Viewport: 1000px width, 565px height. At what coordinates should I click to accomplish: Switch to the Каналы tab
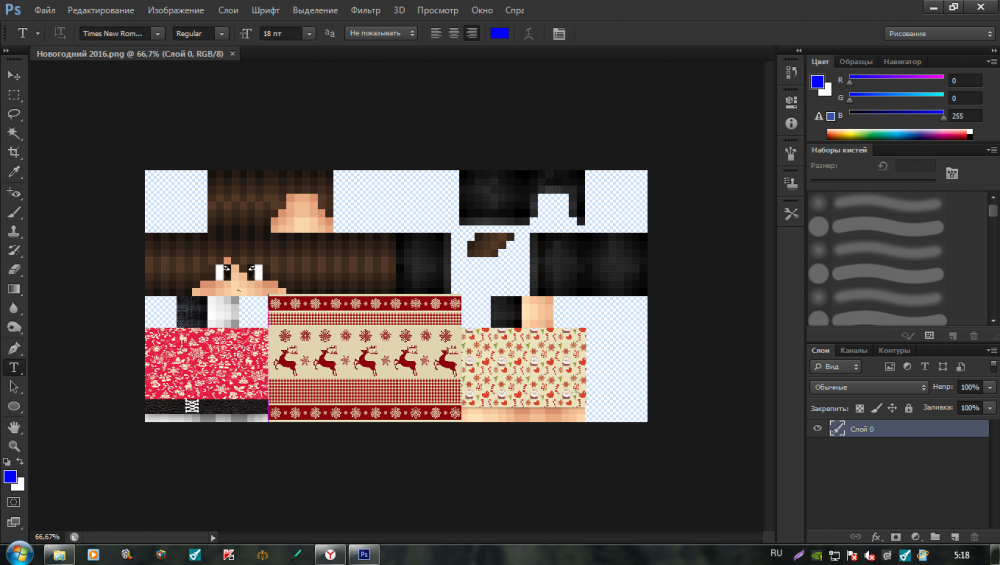(x=853, y=351)
